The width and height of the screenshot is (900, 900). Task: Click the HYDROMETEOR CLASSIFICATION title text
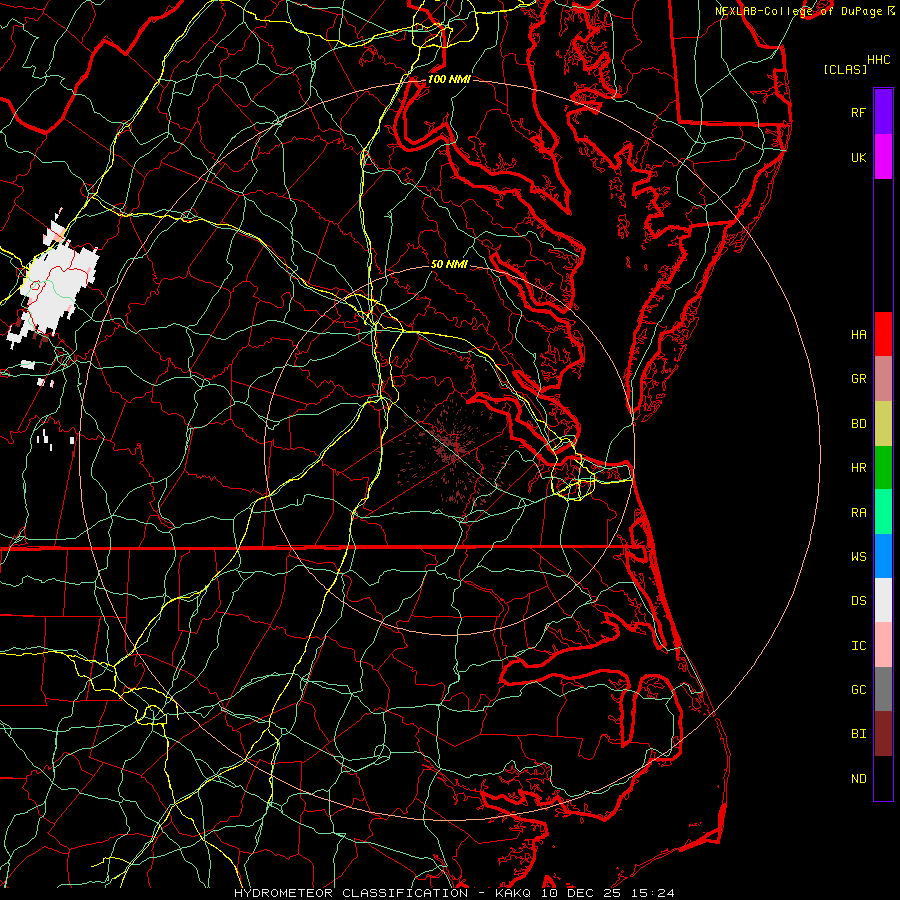pos(351,893)
